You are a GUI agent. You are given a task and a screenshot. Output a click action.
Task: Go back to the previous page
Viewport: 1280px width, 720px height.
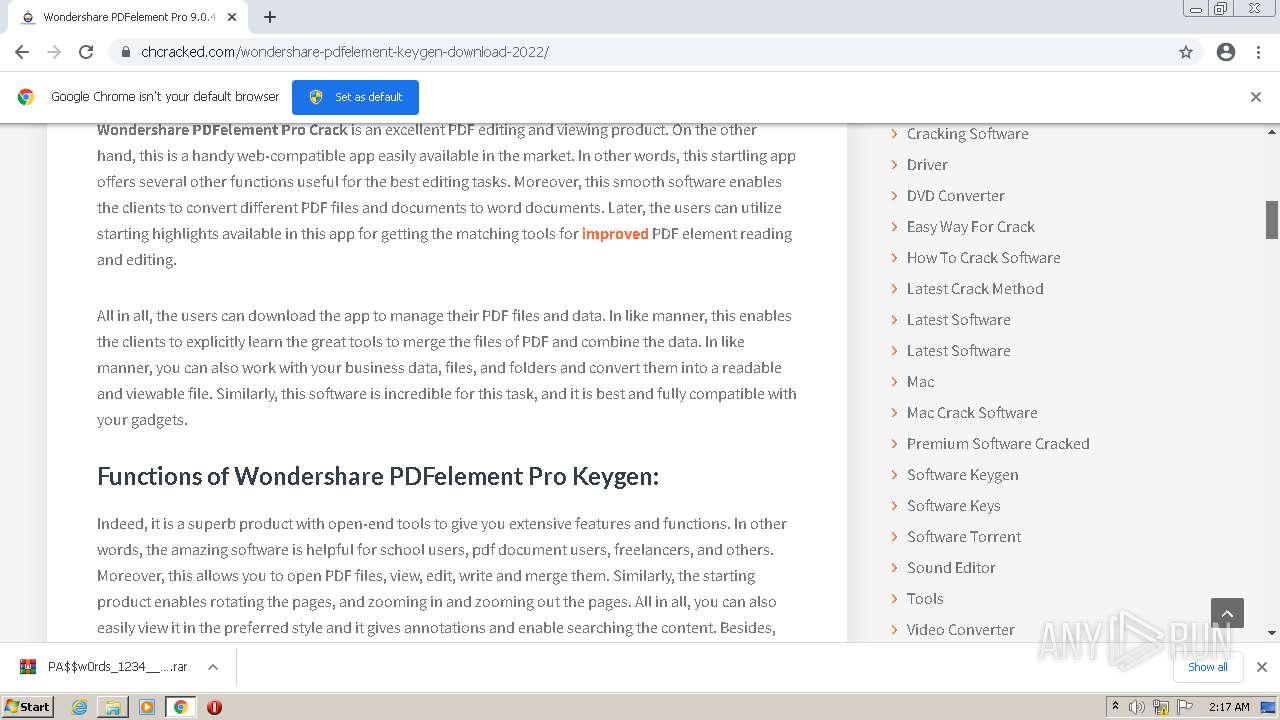[22, 52]
